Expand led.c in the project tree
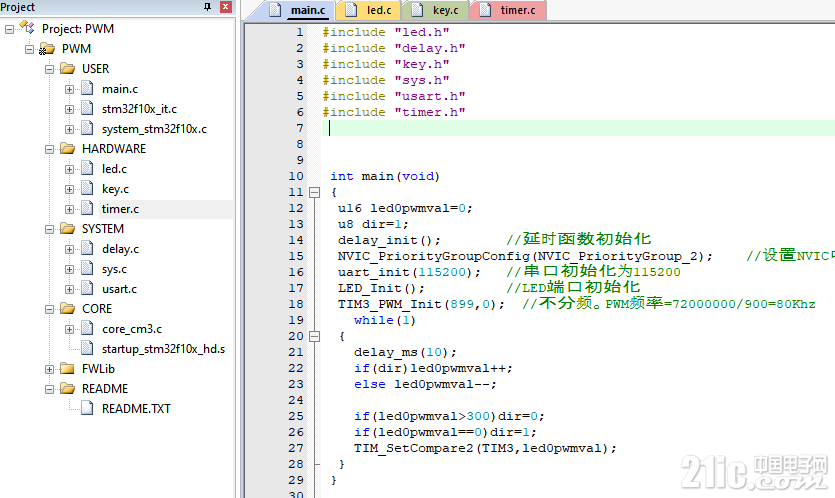The height and width of the screenshot is (498, 835). pos(69,169)
